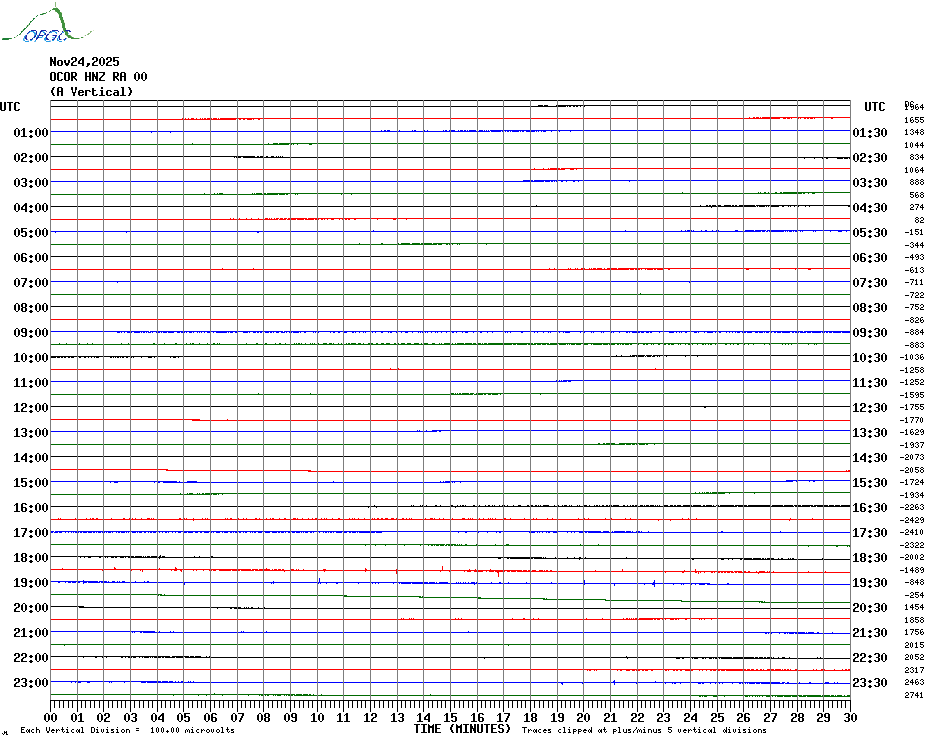Click the 13 minute axis label
This screenshot has width=930, height=744.
(397, 717)
